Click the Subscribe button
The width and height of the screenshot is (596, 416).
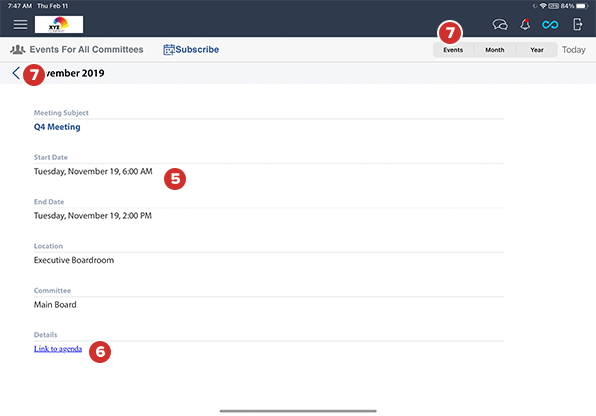pos(191,49)
